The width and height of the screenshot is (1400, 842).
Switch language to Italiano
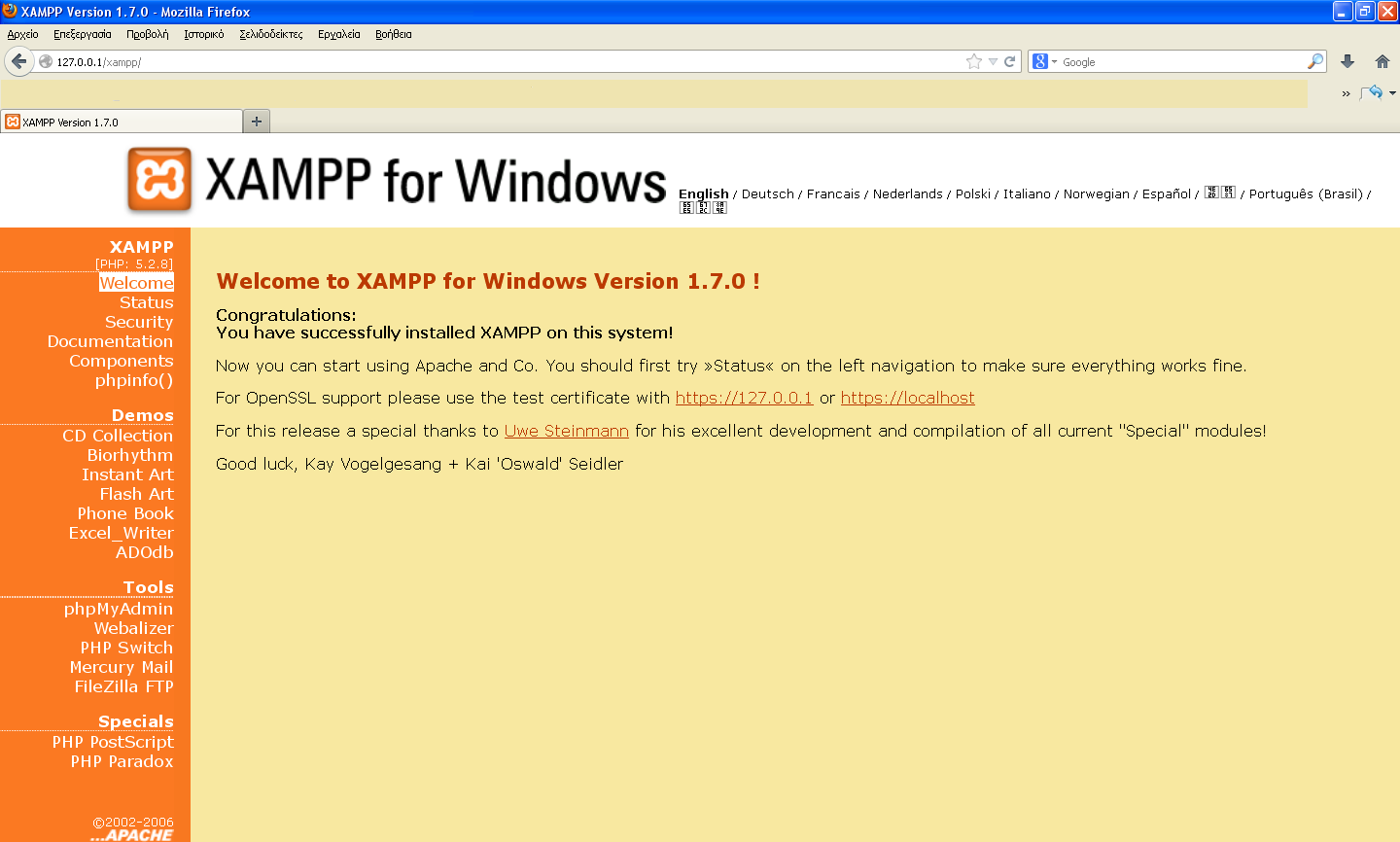coord(1027,193)
